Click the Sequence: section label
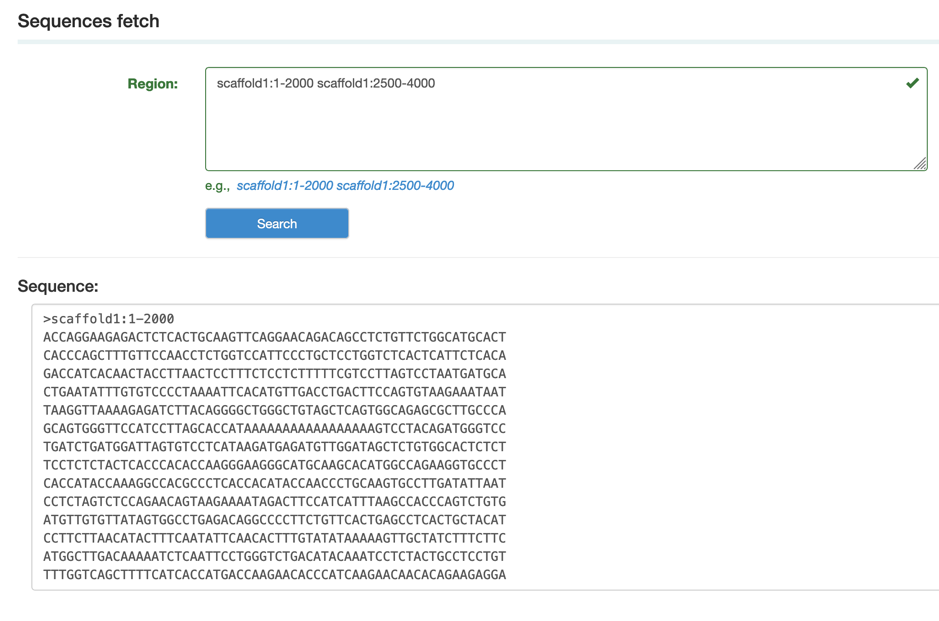This screenshot has width=939, height=621. pos(58,286)
